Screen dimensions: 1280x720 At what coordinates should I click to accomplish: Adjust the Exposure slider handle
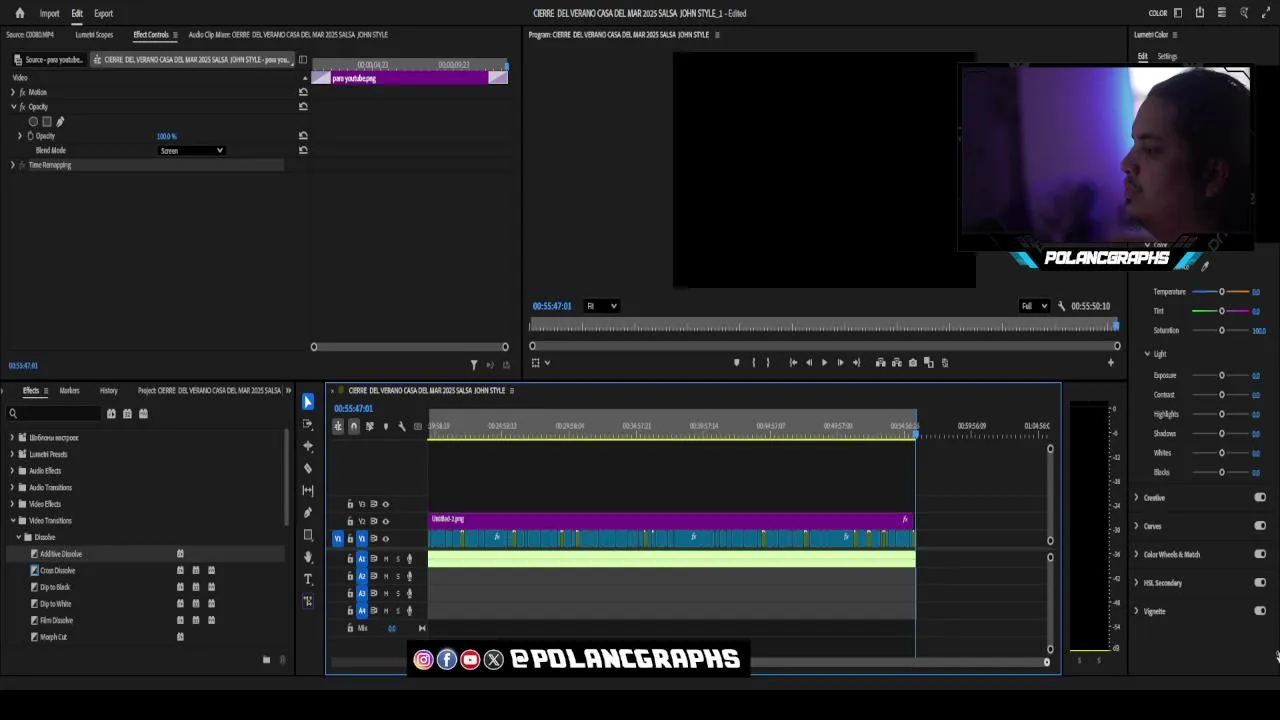tap(1221, 376)
